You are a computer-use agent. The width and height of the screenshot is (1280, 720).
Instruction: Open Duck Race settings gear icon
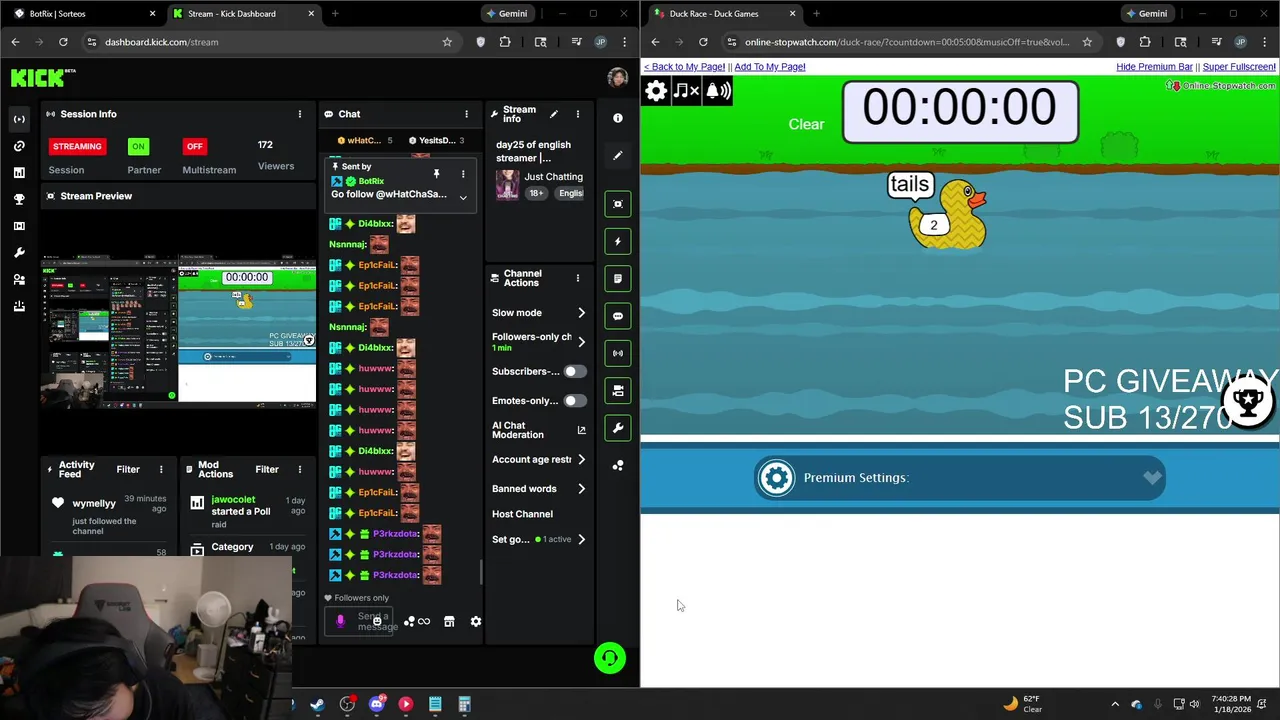point(656,91)
